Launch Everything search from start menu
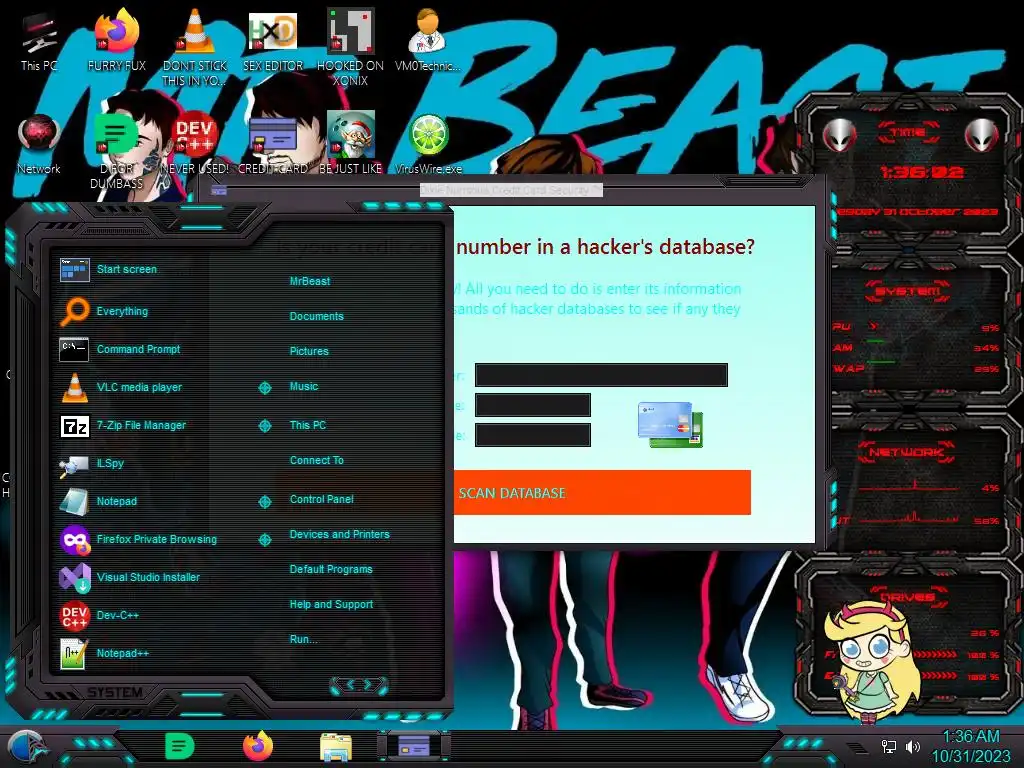 point(122,311)
